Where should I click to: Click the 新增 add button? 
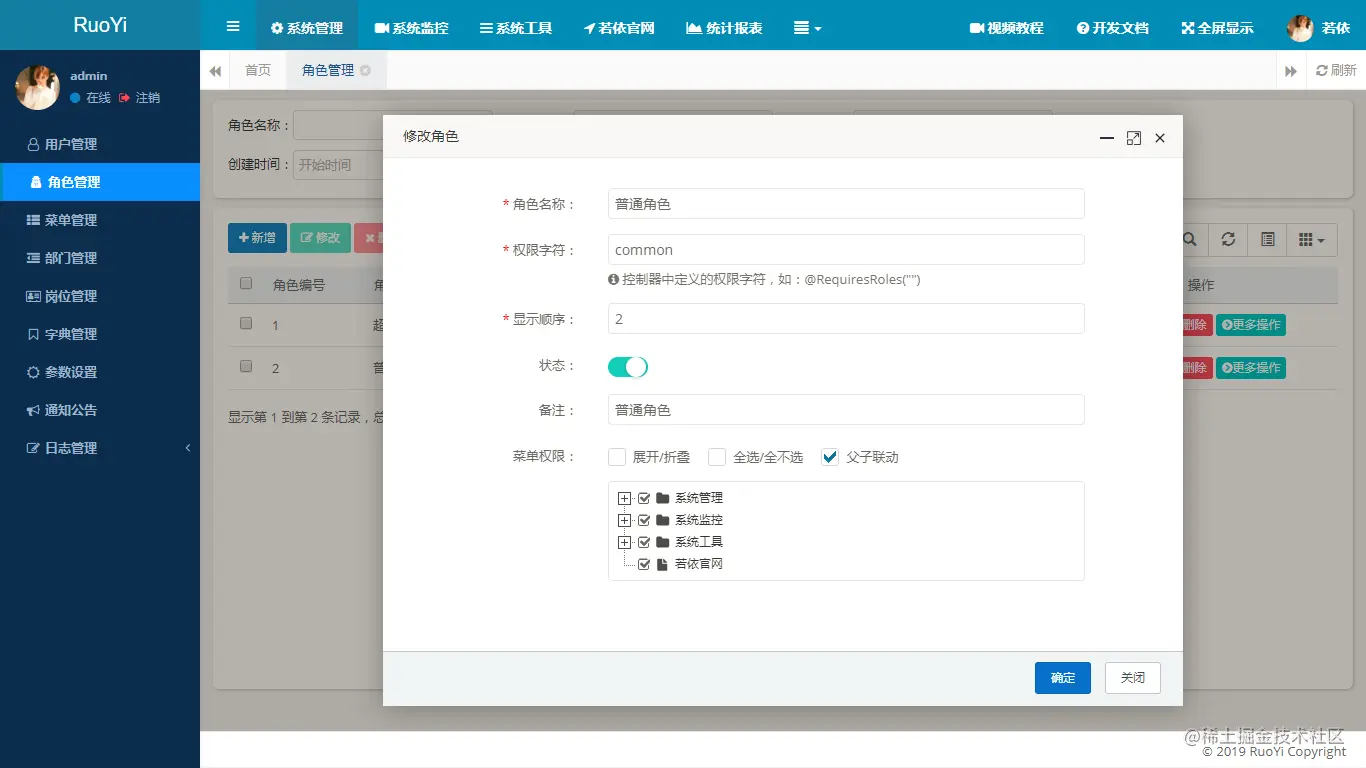[257, 238]
